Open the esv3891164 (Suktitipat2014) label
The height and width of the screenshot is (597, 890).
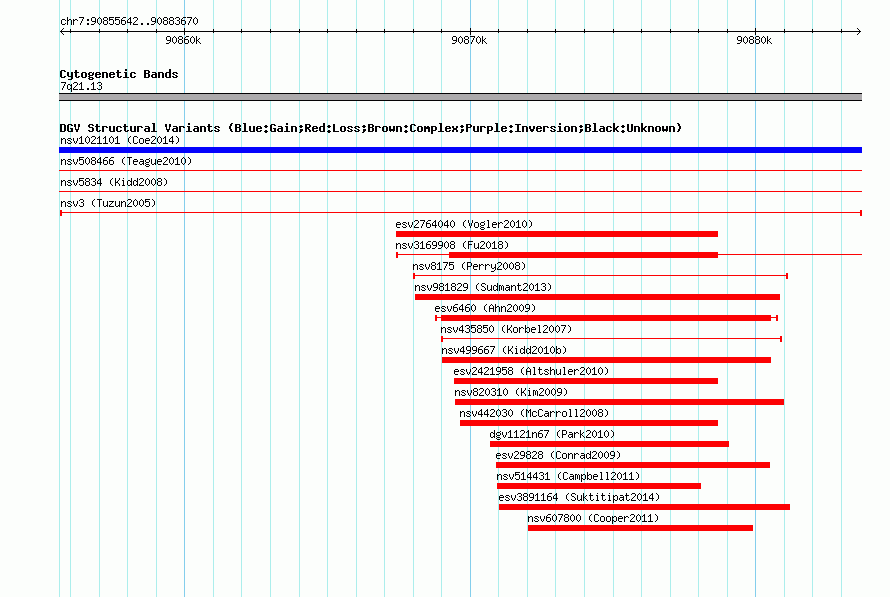click(x=579, y=497)
